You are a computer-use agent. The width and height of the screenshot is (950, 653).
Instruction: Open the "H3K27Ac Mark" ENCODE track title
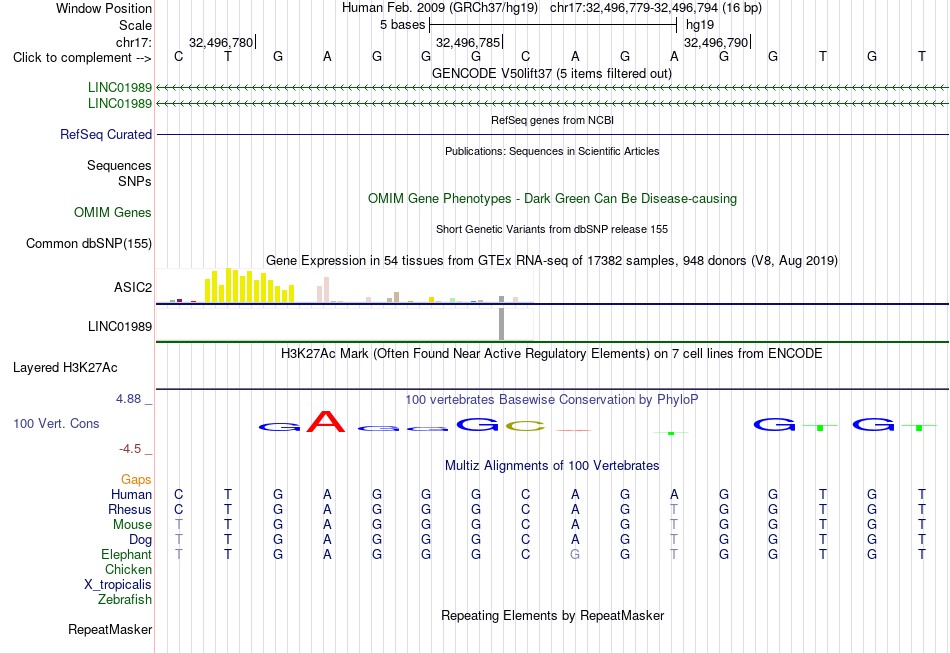tap(551, 354)
